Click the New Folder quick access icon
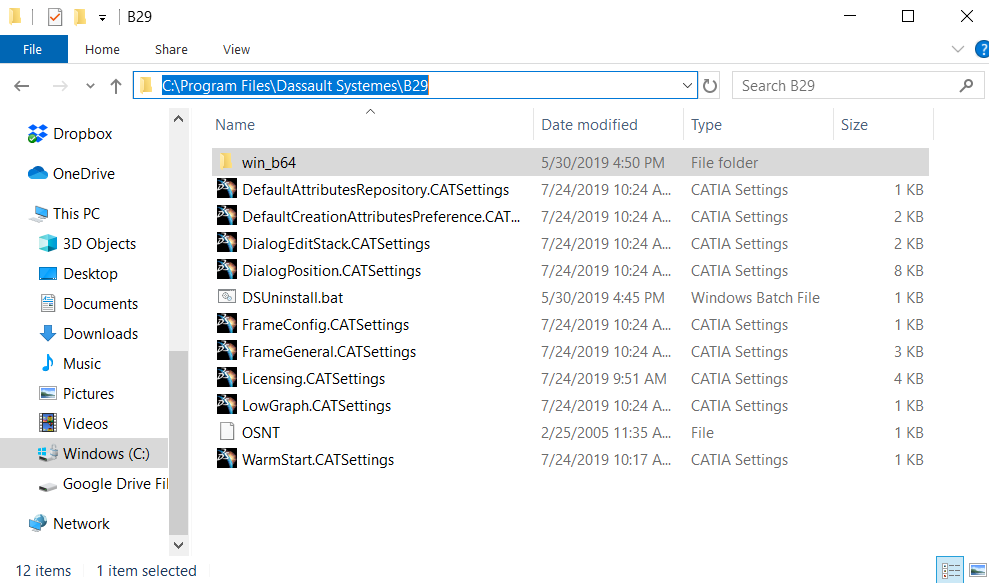The height and width of the screenshot is (583, 989). [x=79, y=16]
